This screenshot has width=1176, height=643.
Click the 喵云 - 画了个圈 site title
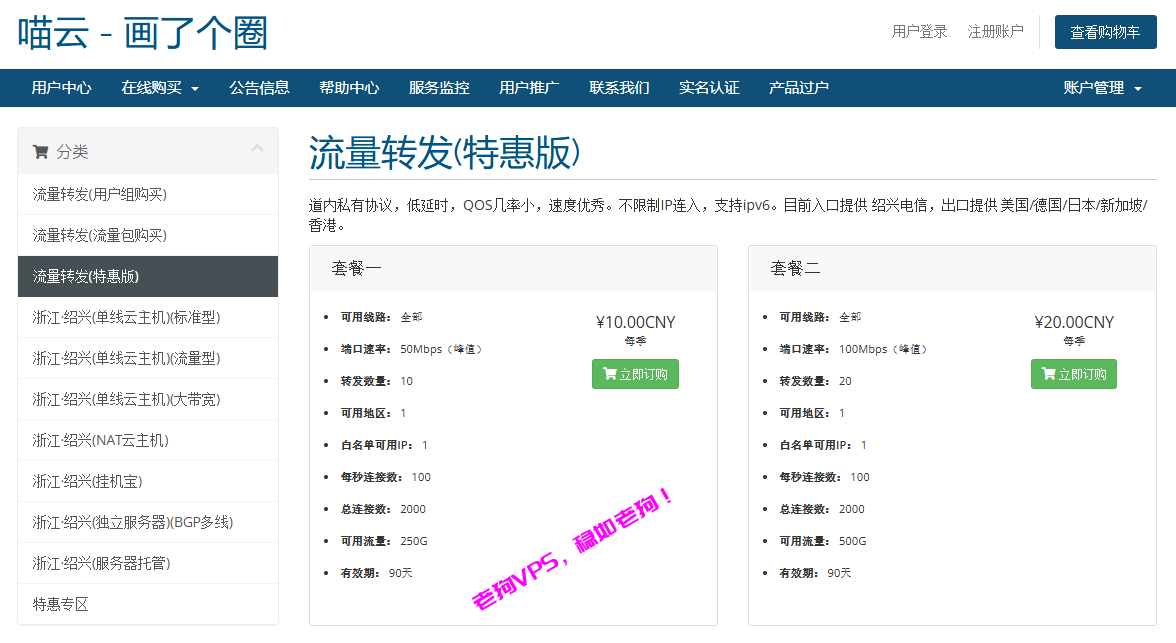pyautogui.click(x=143, y=33)
